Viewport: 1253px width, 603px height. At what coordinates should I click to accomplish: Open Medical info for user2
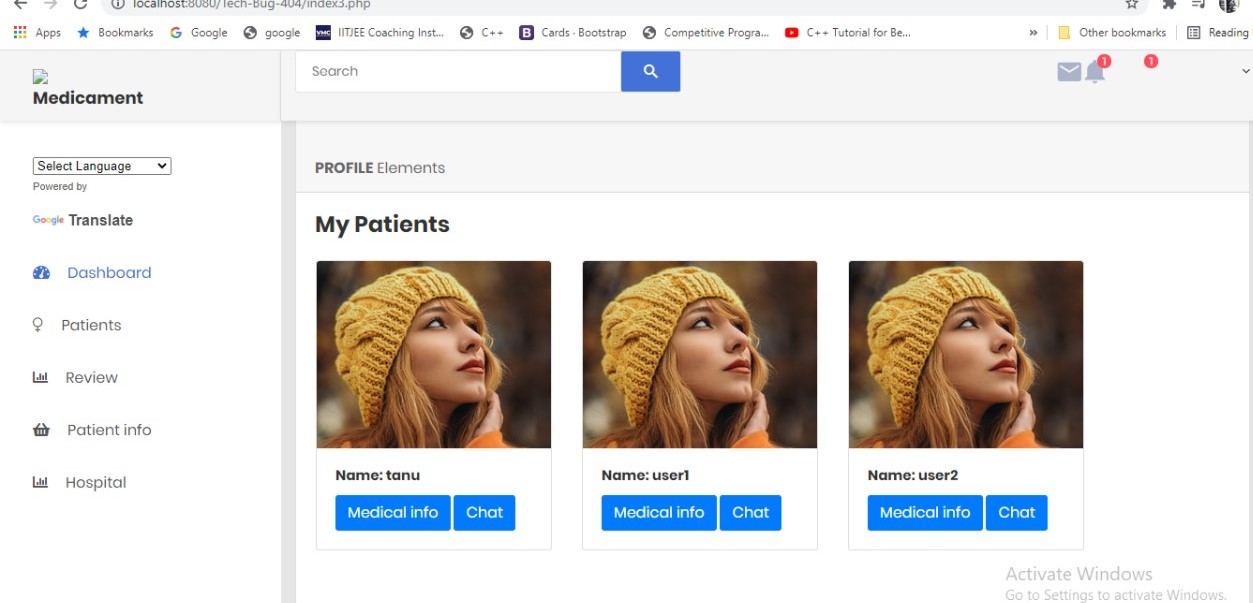pyautogui.click(x=925, y=512)
